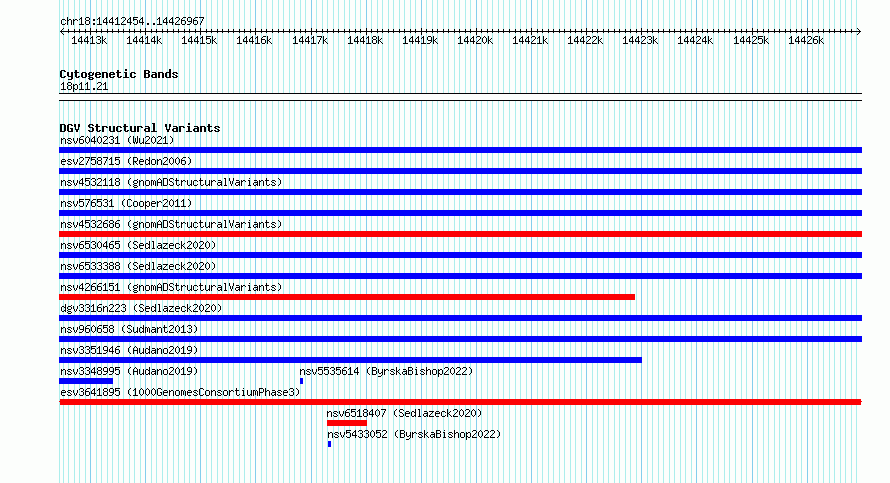The height and width of the screenshot is (483, 890).
Task: Select the 18p11.21 cytogenetic band label
Action: pyautogui.click(x=84, y=86)
